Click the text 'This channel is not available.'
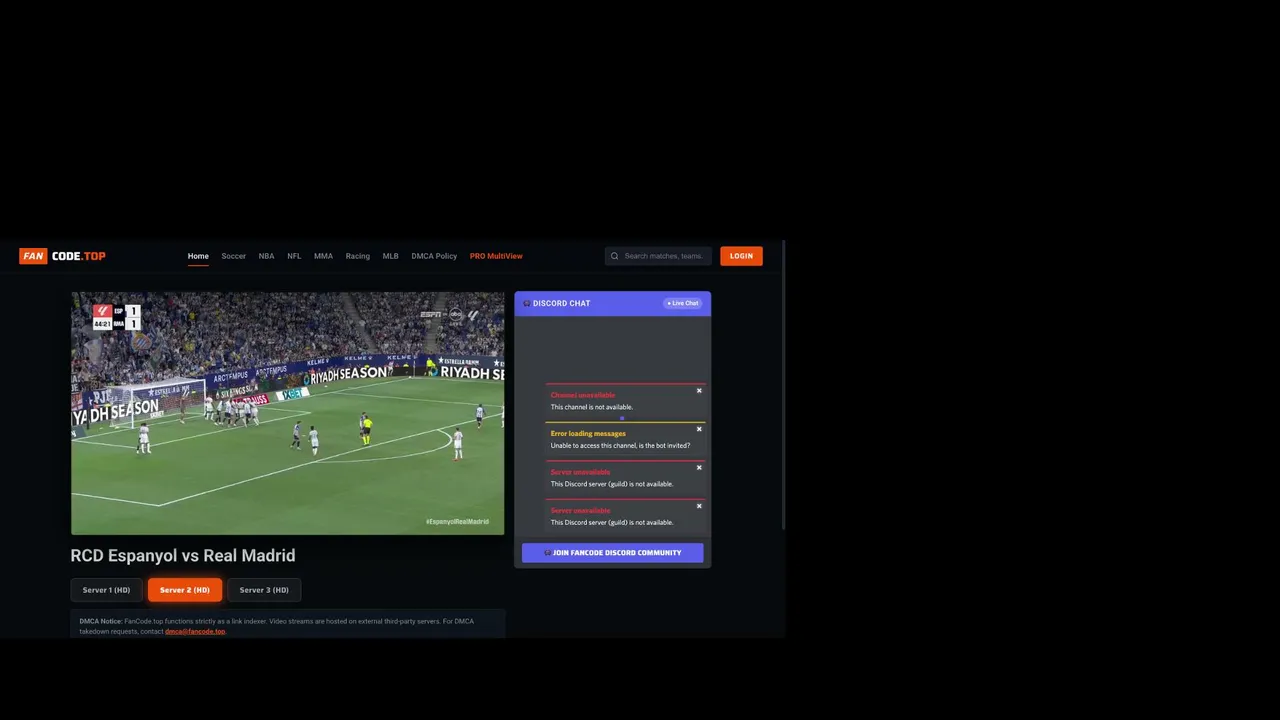The width and height of the screenshot is (1280, 720). tap(592, 407)
